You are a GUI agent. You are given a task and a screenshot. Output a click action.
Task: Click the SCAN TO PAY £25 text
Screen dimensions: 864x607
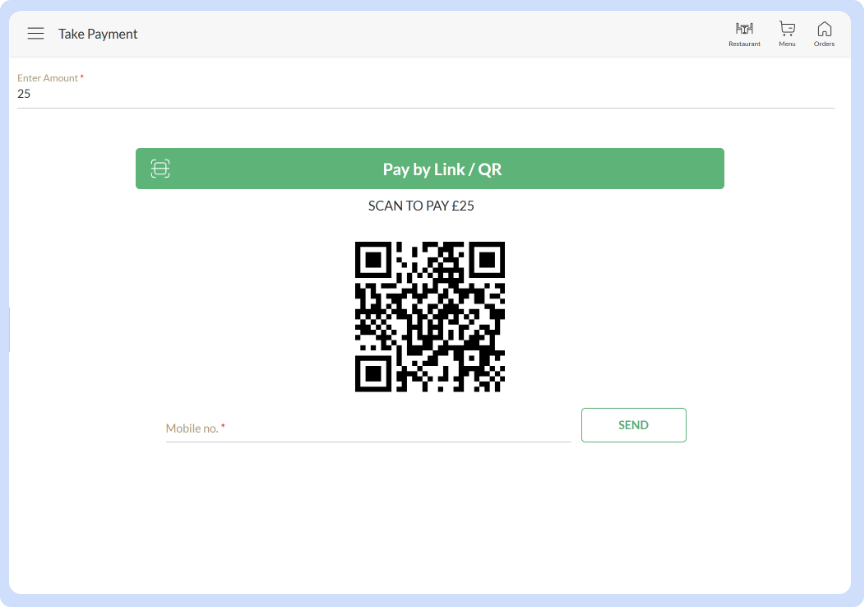[x=421, y=206]
